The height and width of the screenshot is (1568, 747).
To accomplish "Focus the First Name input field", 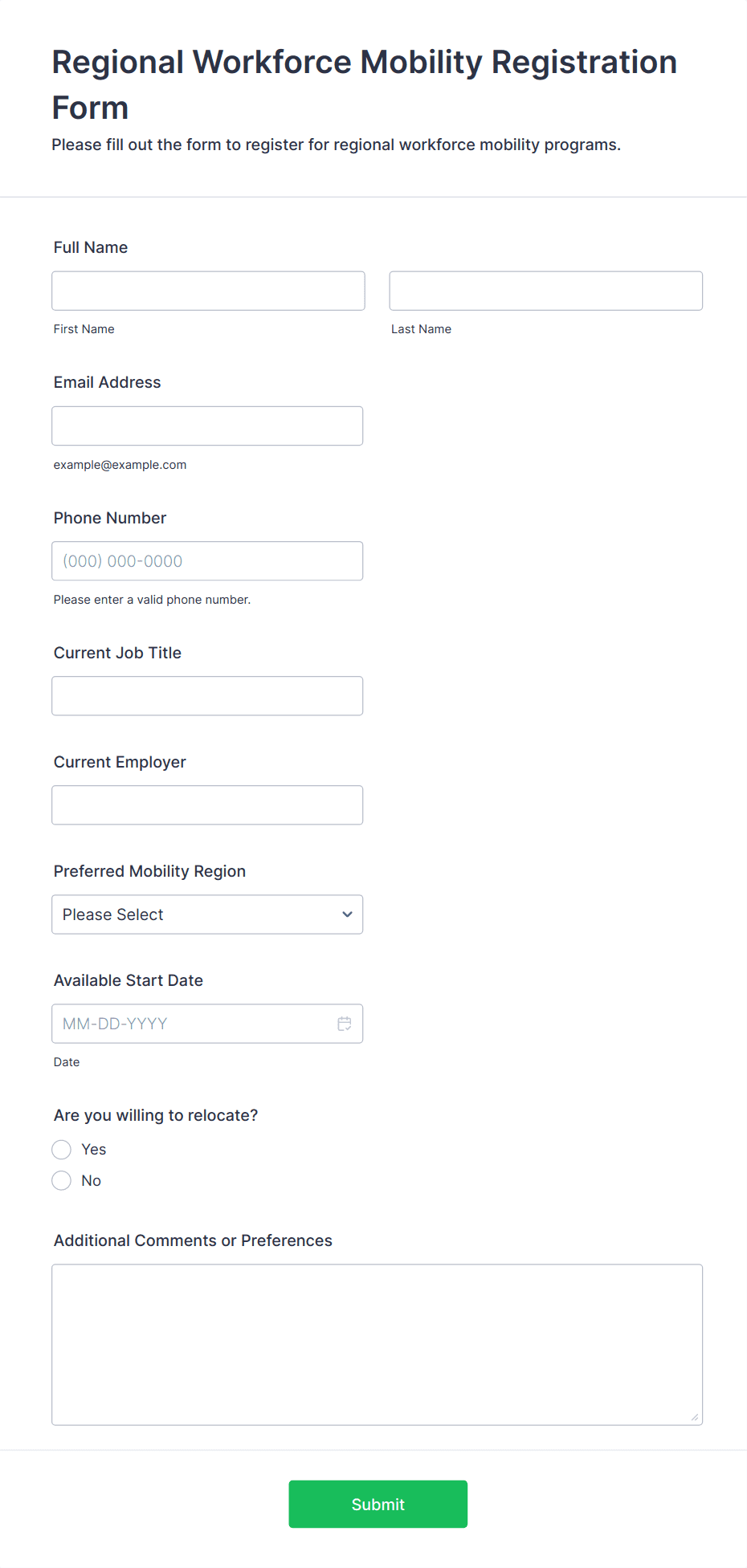I will (208, 291).
